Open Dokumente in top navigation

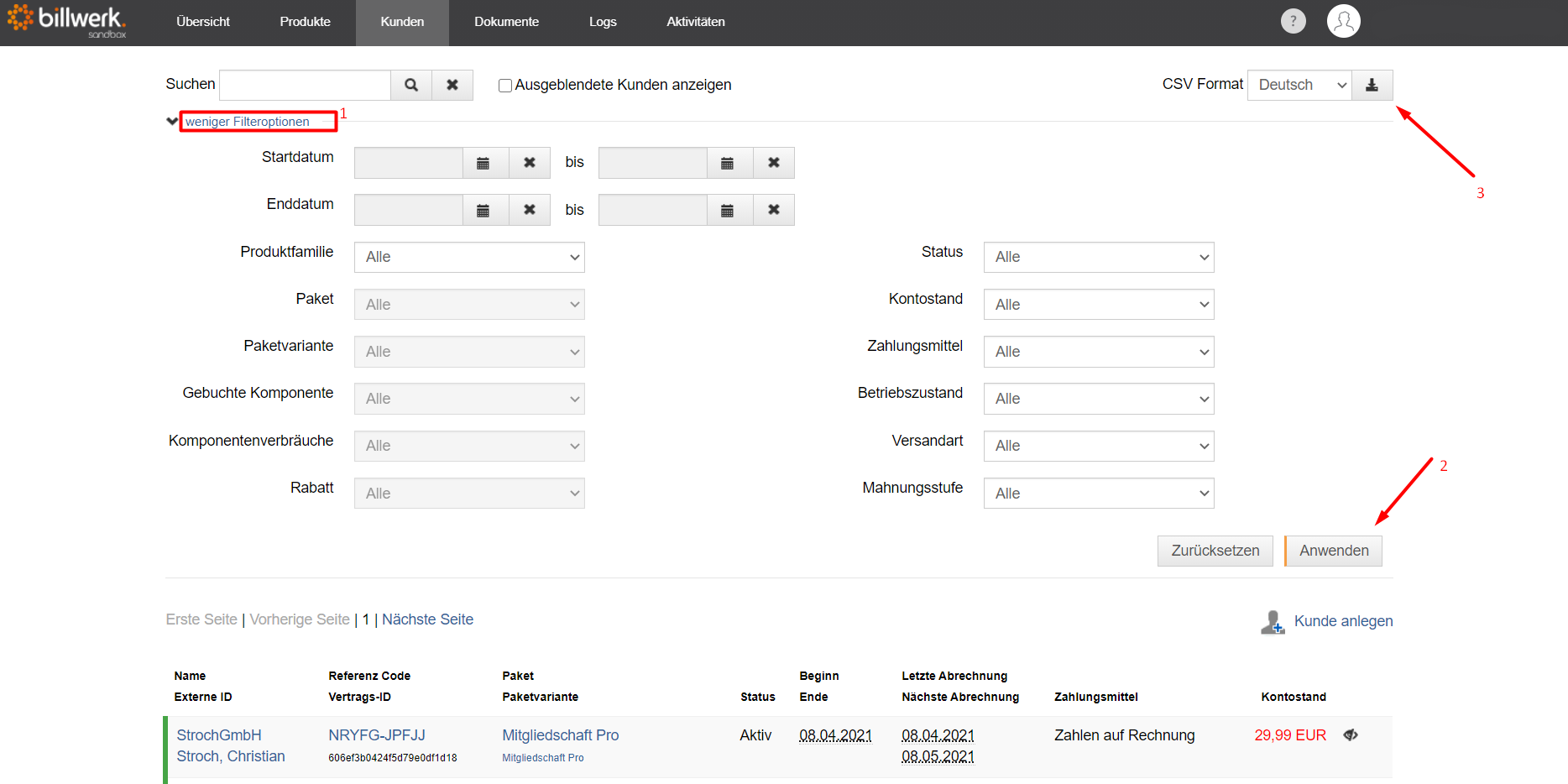click(x=506, y=22)
